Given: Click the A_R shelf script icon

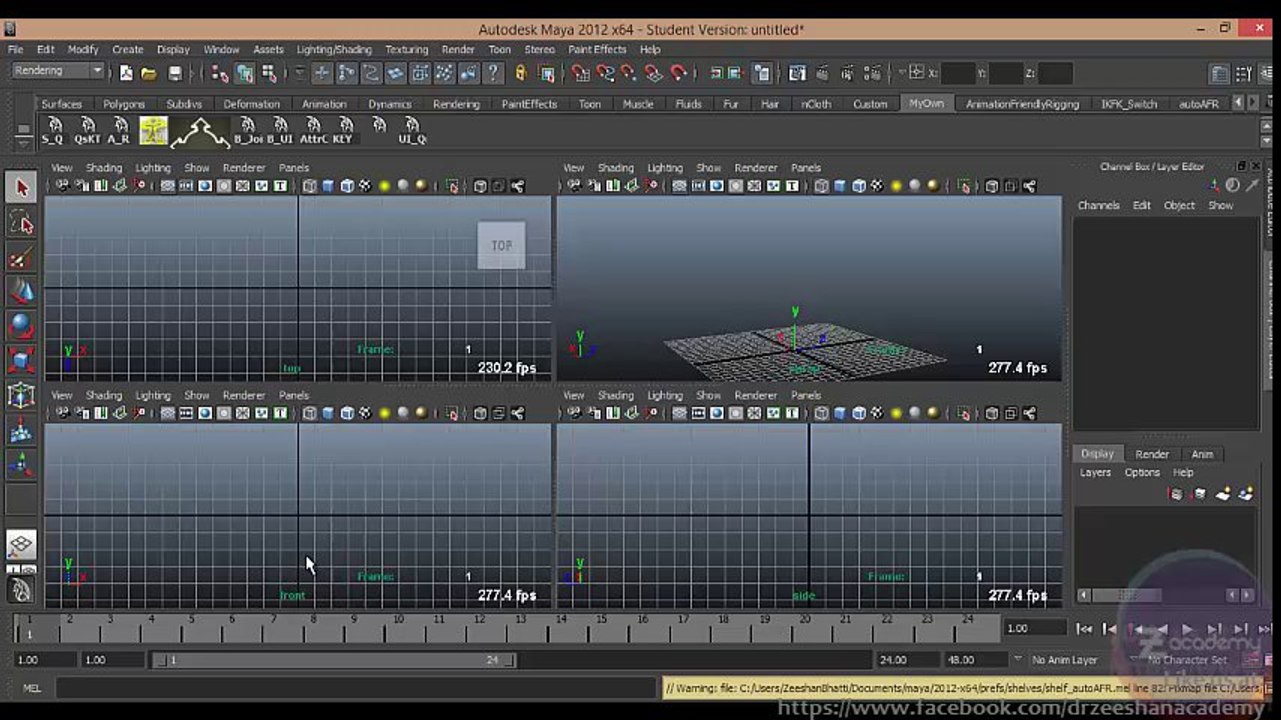Looking at the screenshot, I should (119, 131).
